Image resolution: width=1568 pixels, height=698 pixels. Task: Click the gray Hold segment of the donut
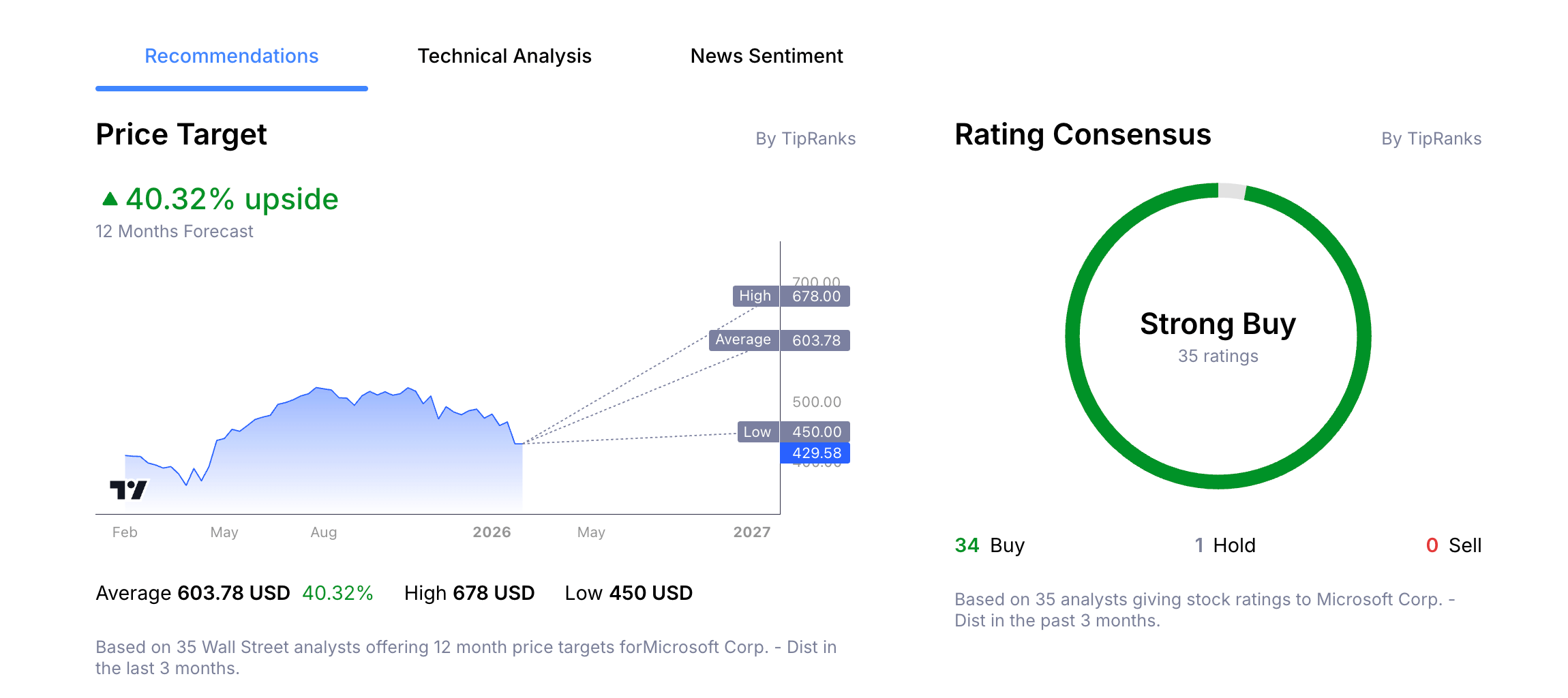coord(1231,189)
